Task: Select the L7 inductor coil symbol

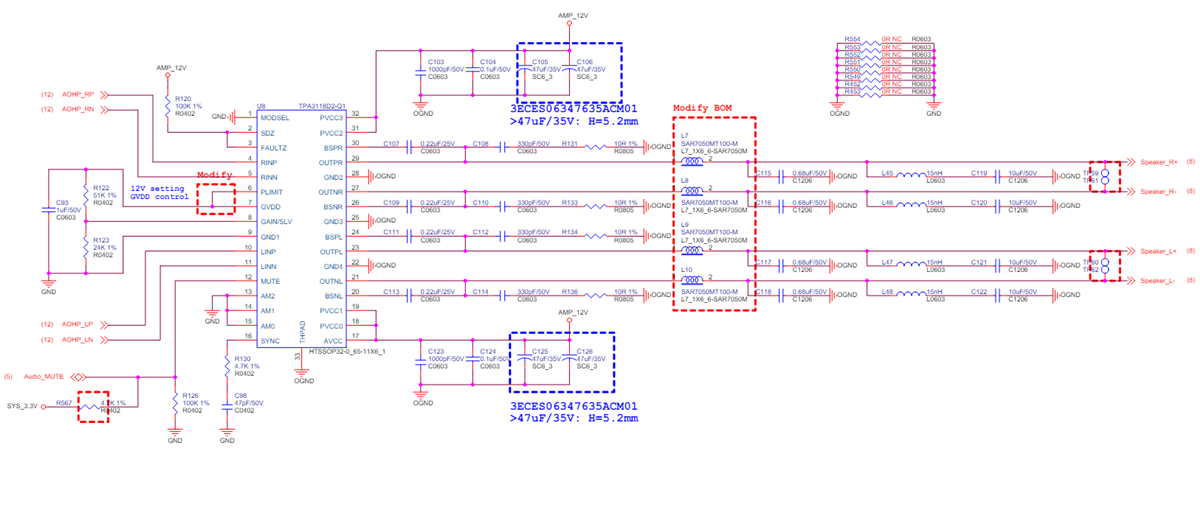Action: click(x=691, y=162)
